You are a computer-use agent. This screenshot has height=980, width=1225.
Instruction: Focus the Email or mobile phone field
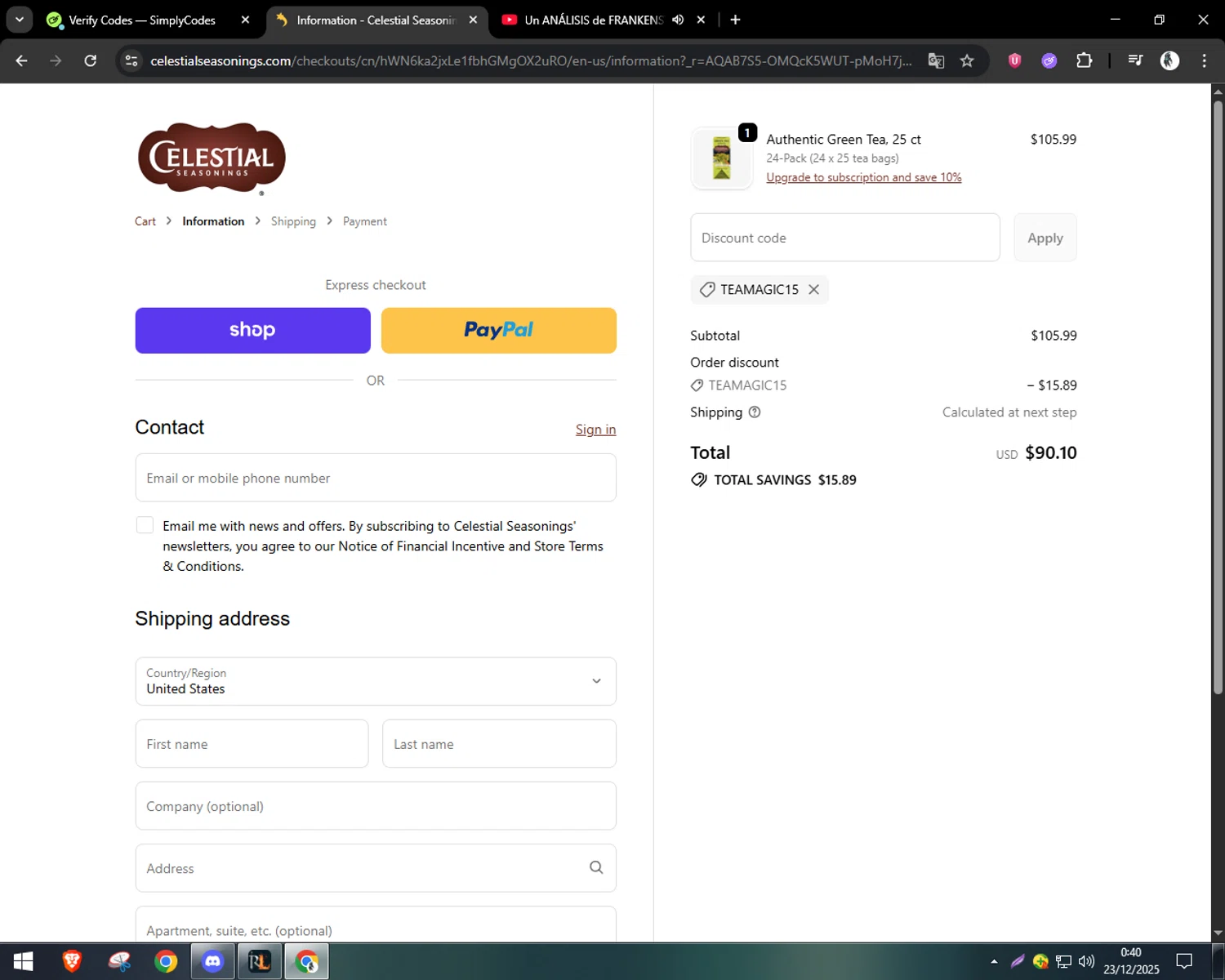tap(376, 478)
